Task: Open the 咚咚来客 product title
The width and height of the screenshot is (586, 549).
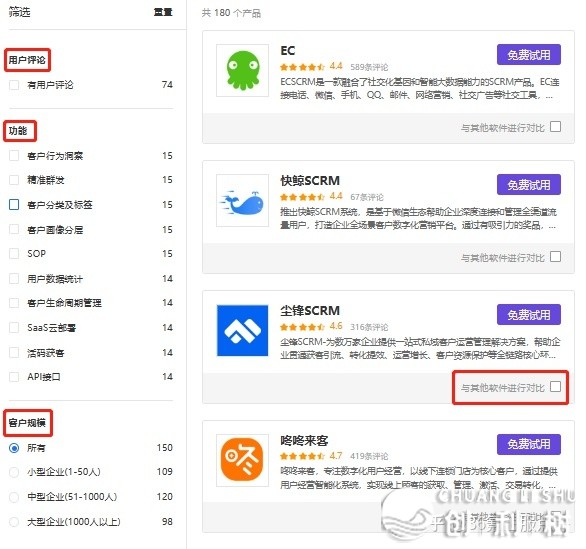Action: tap(304, 440)
